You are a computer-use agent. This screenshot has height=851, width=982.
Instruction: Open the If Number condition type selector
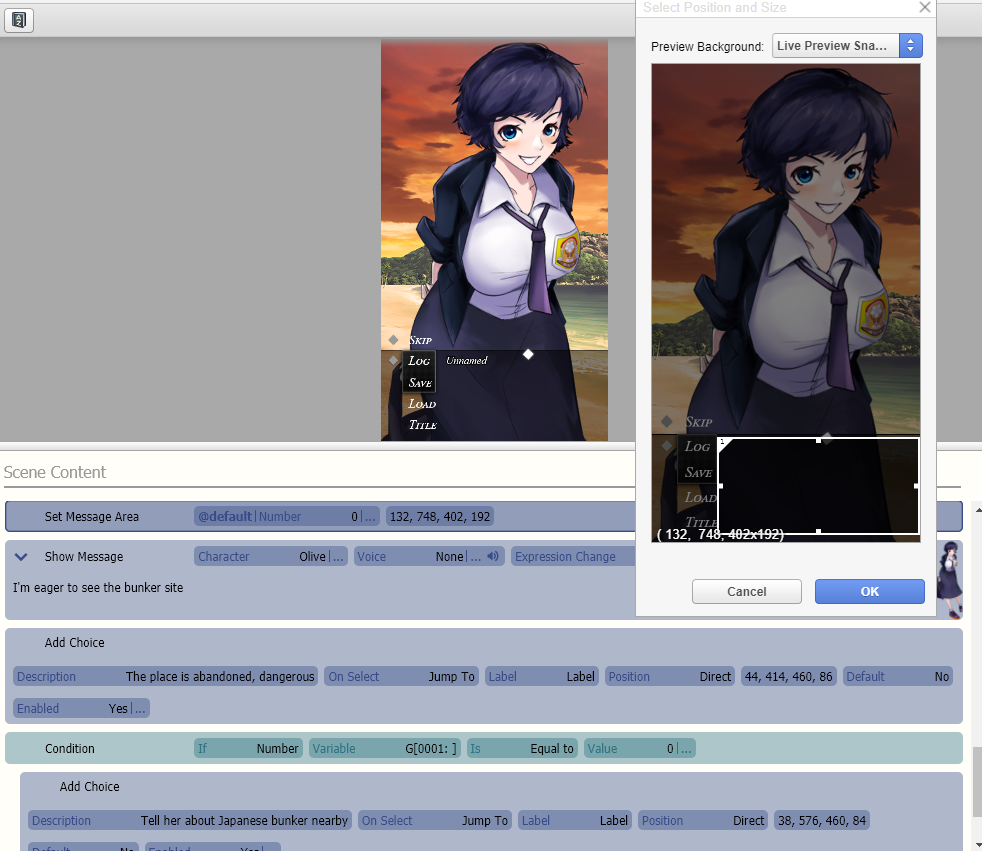[x=248, y=748]
